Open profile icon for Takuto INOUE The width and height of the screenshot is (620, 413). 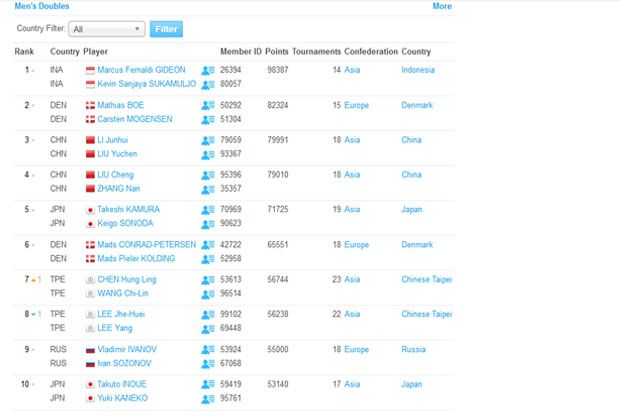208,384
